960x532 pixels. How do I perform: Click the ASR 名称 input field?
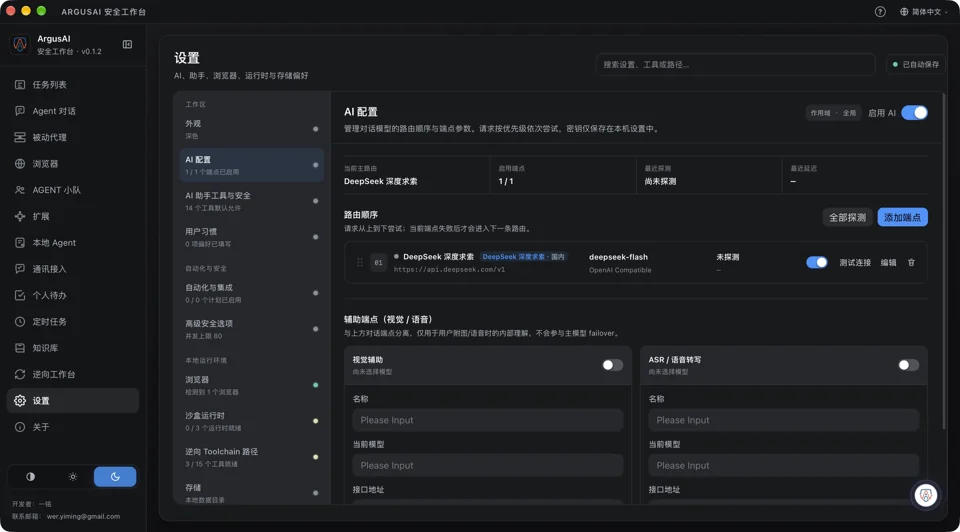point(784,420)
